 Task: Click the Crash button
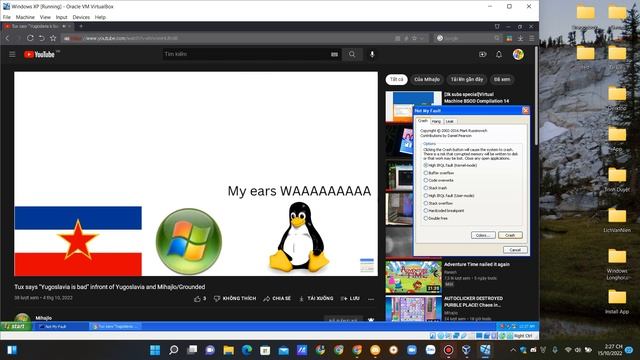tap(510, 236)
